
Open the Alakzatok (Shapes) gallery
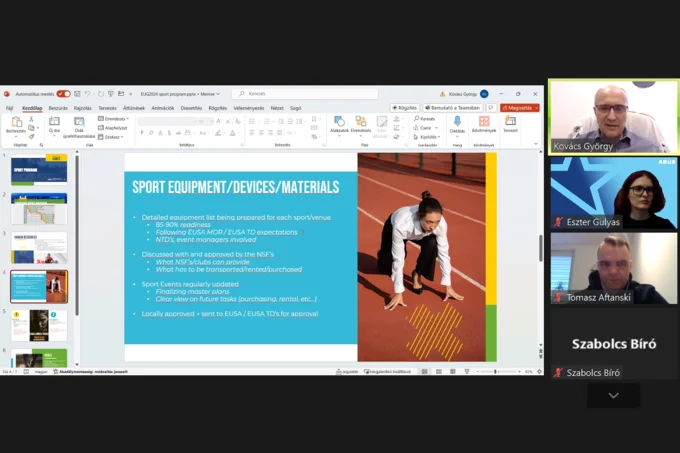[x=339, y=122]
